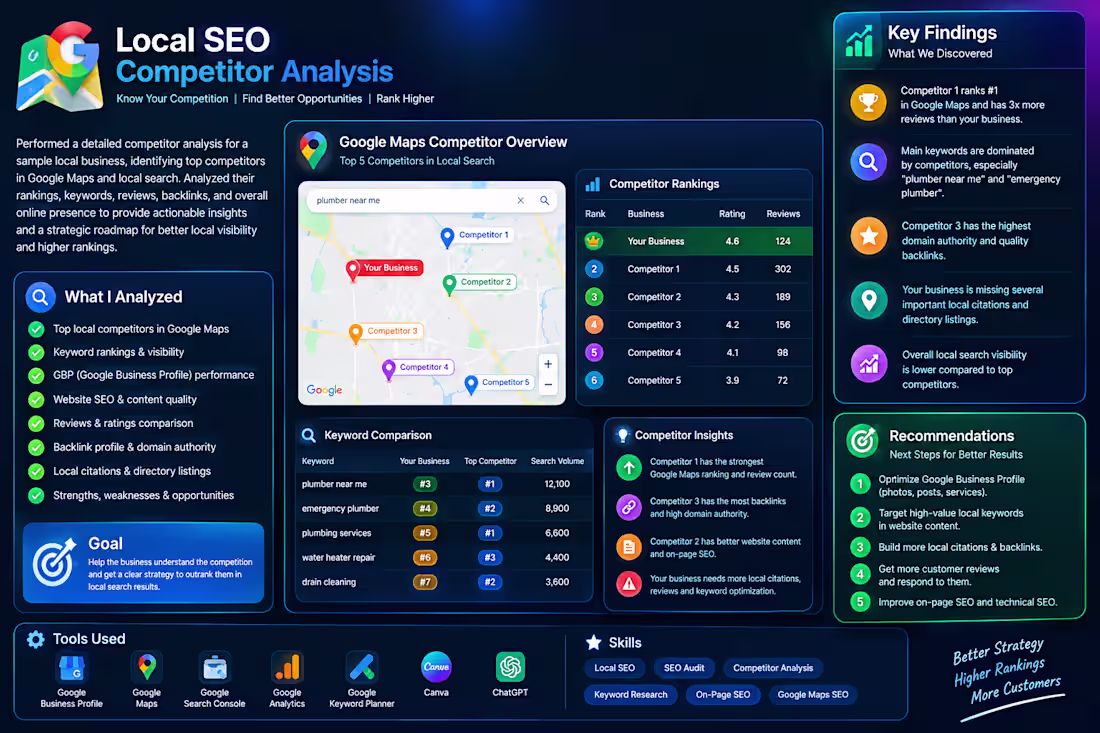
Task: Select the green Competitor 2 map pin
Action: point(450,285)
